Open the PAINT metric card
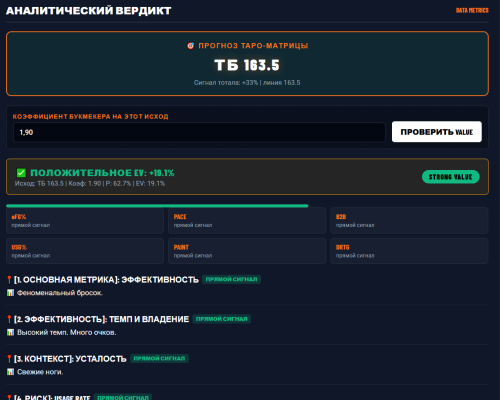Viewport: 500px width, 400px height. point(247,251)
